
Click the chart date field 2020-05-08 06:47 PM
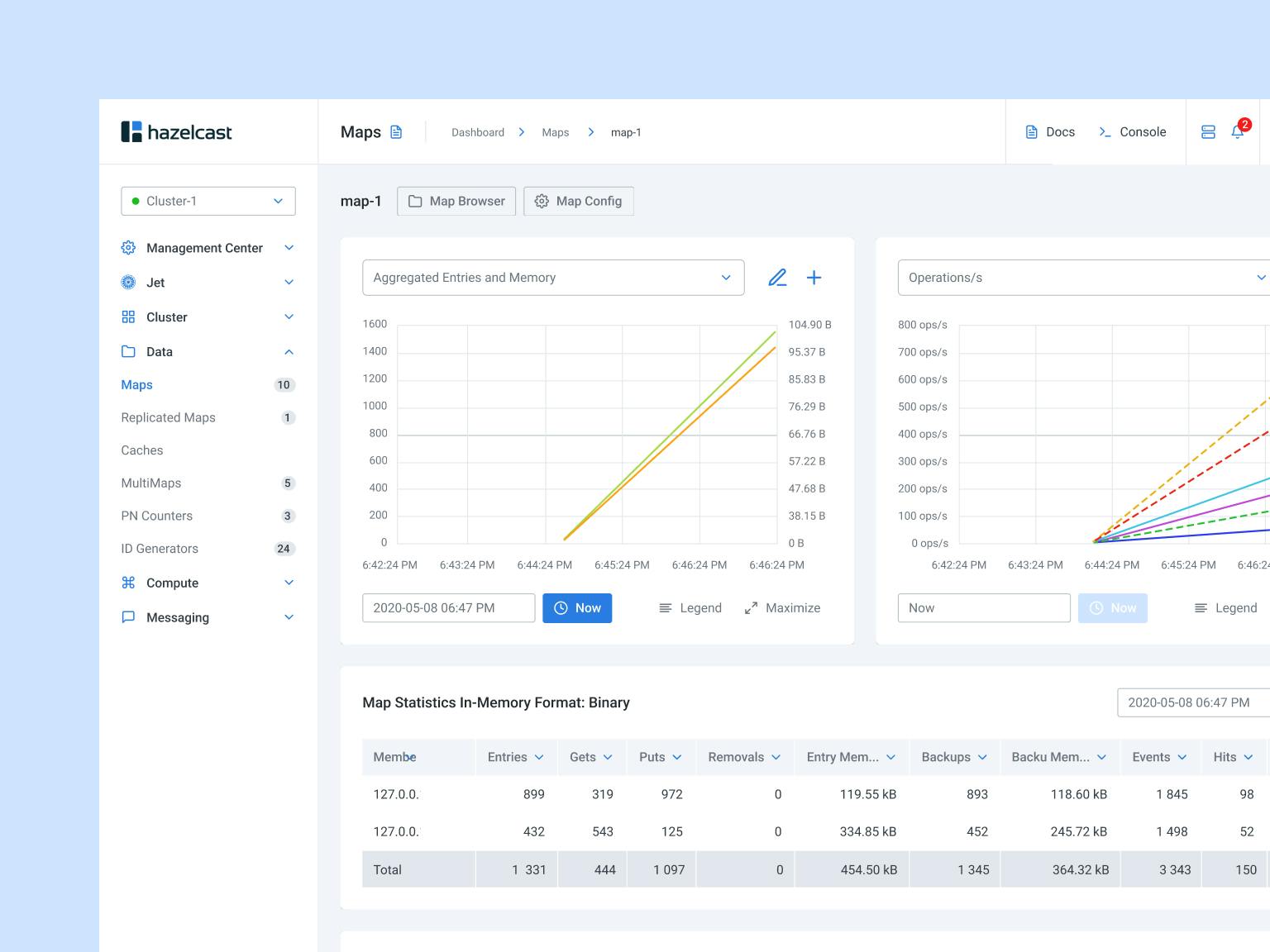click(449, 608)
